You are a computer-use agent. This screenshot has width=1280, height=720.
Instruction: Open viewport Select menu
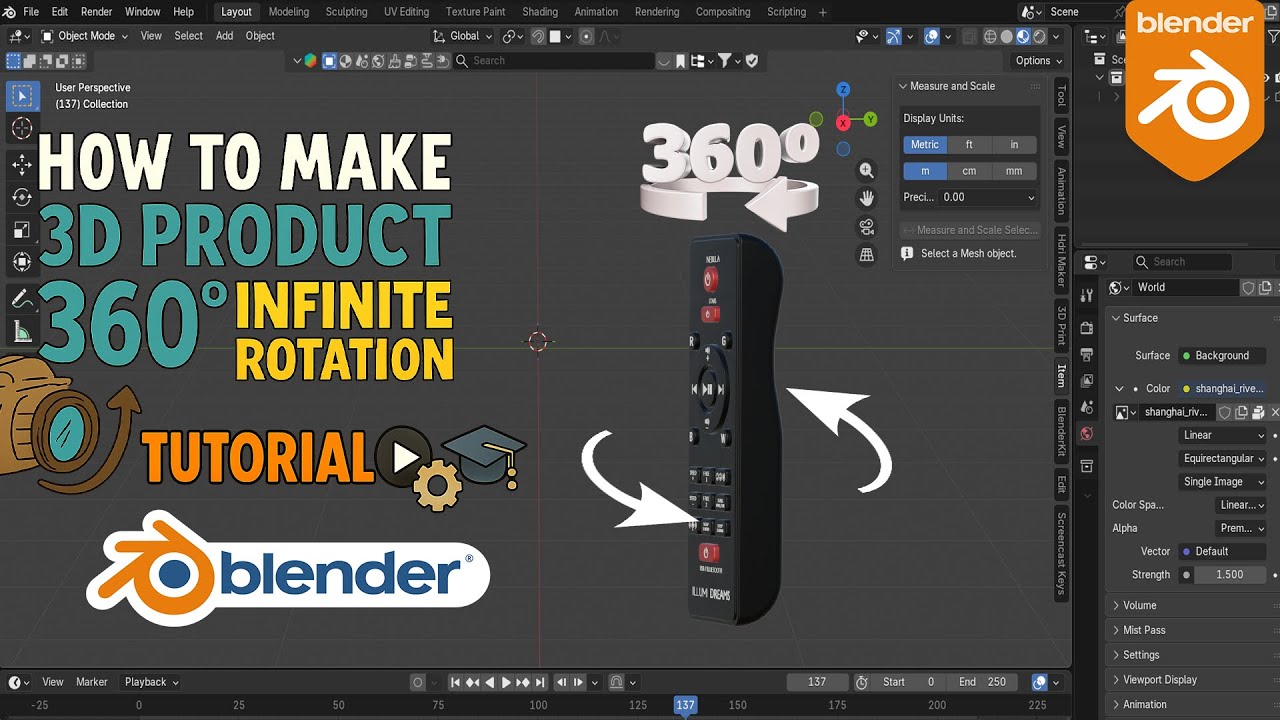tap(188, 36)
